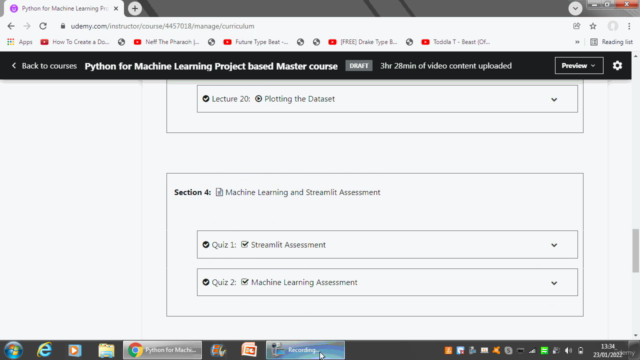Click checkbox icon beside Machine Learning Assessment

coord(244,282)
